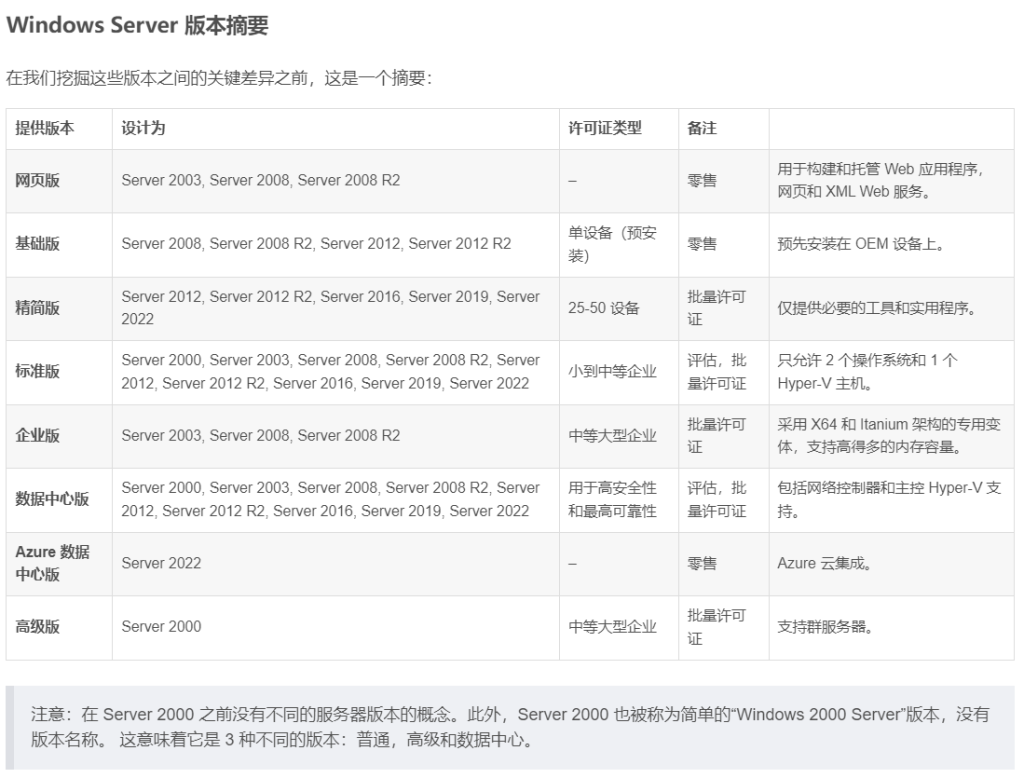The width and height of the screenshot is (1024, 778).
Task: Click "零售" in the 基础版 row
Action: point(702,244)
